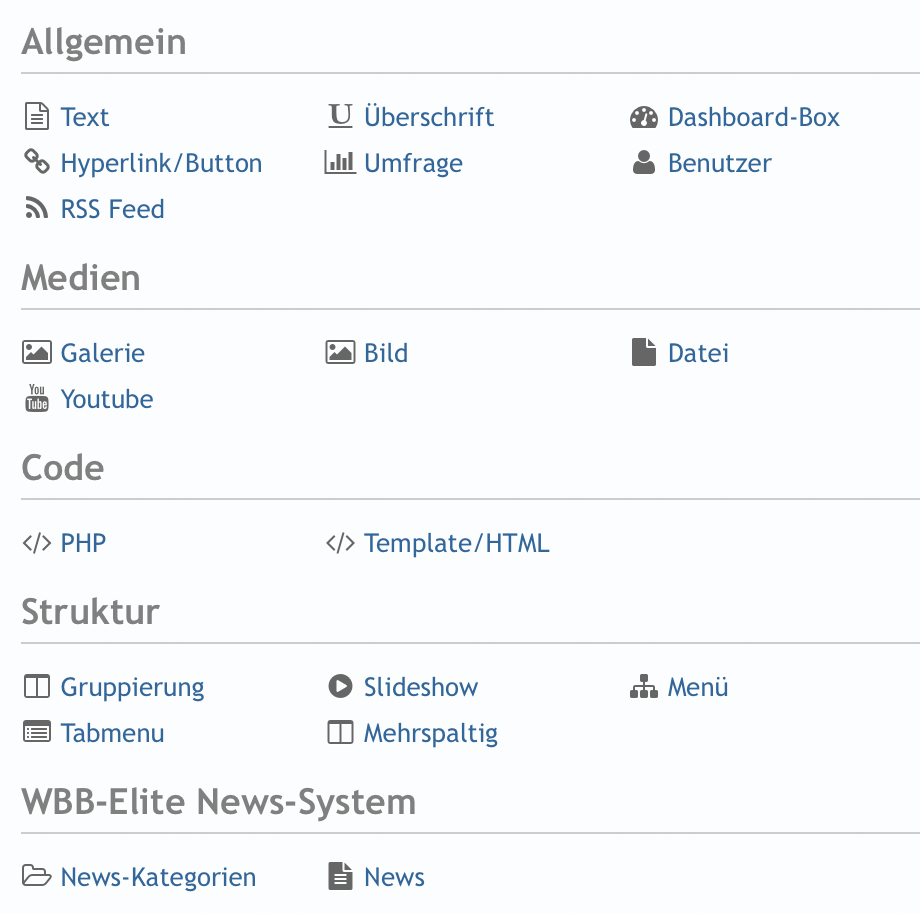
Task: Click the sitemap icon beside Menü
Action: point(644,687)
